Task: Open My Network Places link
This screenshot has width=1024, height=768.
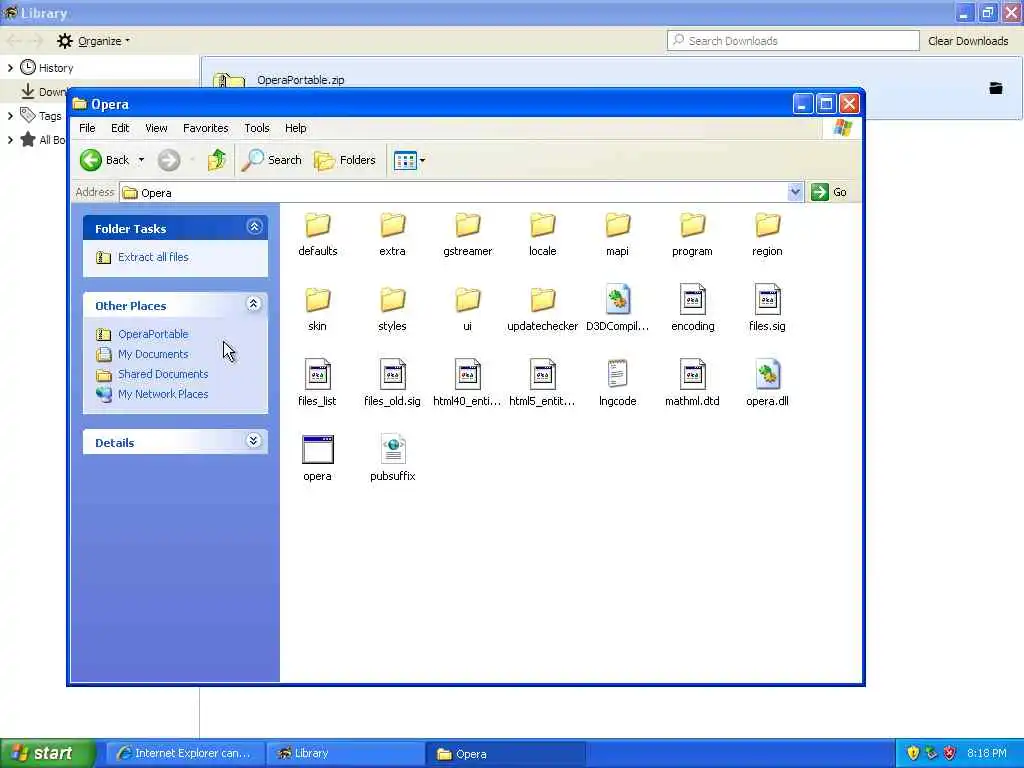Action: [x=163, y=394]
